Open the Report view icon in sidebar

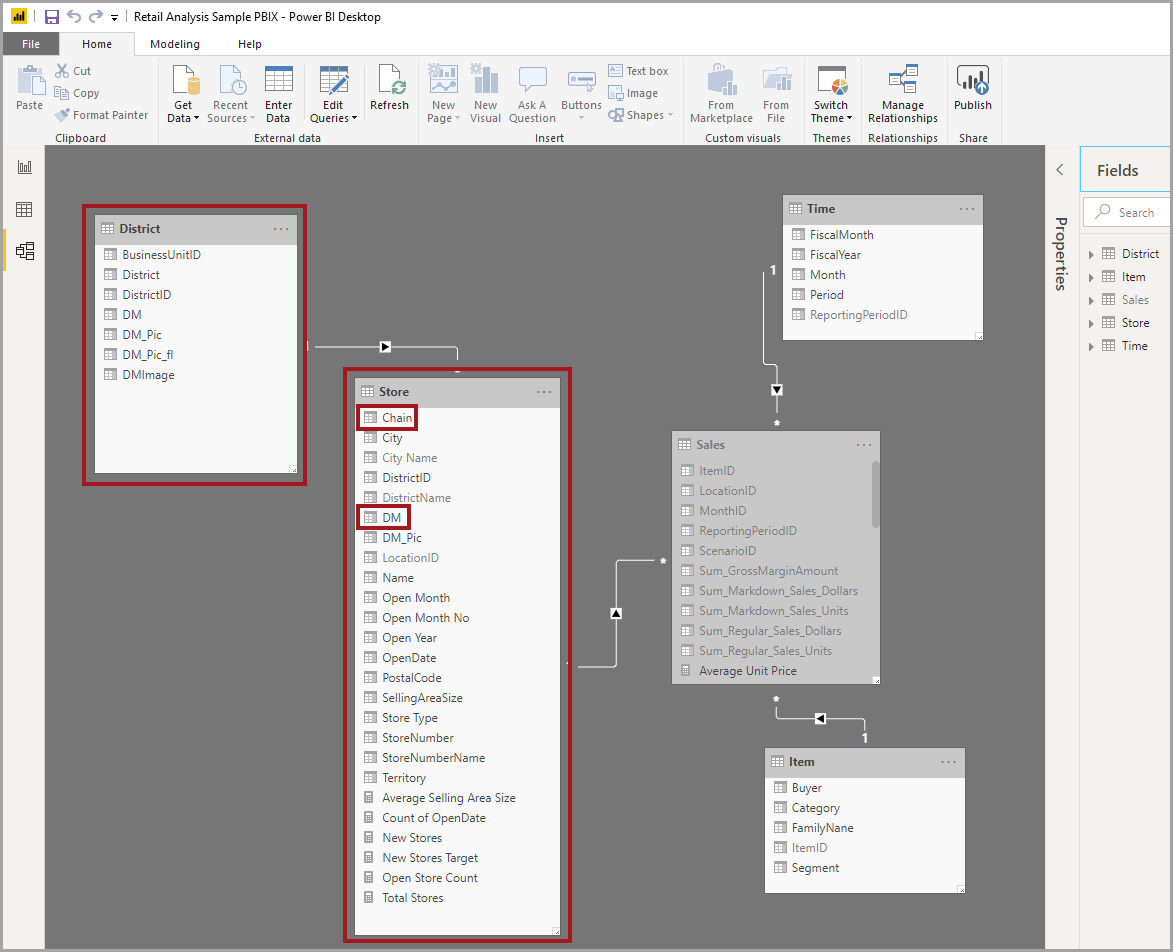(24, 167)
